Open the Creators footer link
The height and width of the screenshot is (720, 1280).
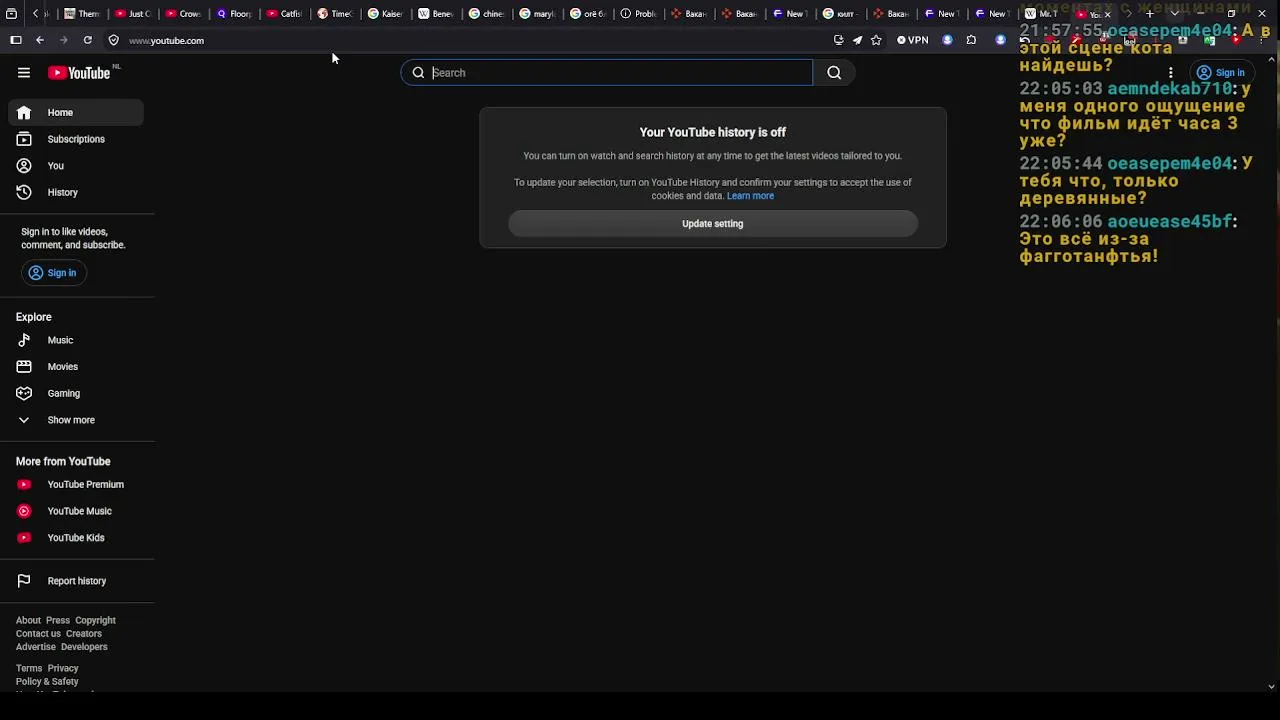(x=84, y=634)
